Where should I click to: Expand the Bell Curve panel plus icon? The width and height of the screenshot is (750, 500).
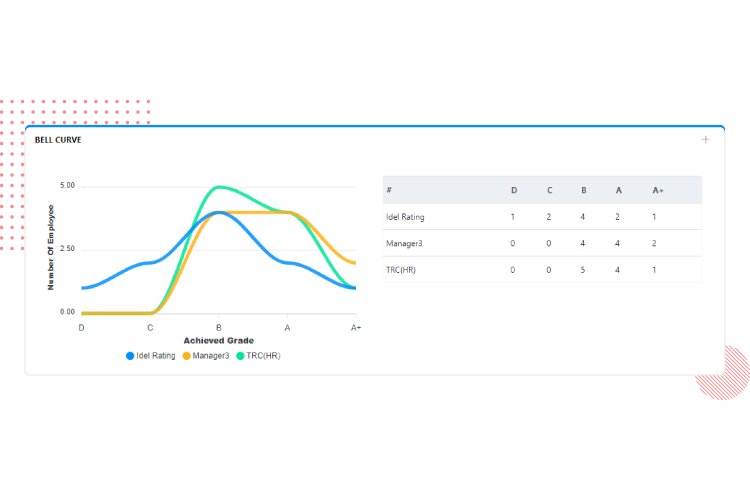click(x=706, y=140)
